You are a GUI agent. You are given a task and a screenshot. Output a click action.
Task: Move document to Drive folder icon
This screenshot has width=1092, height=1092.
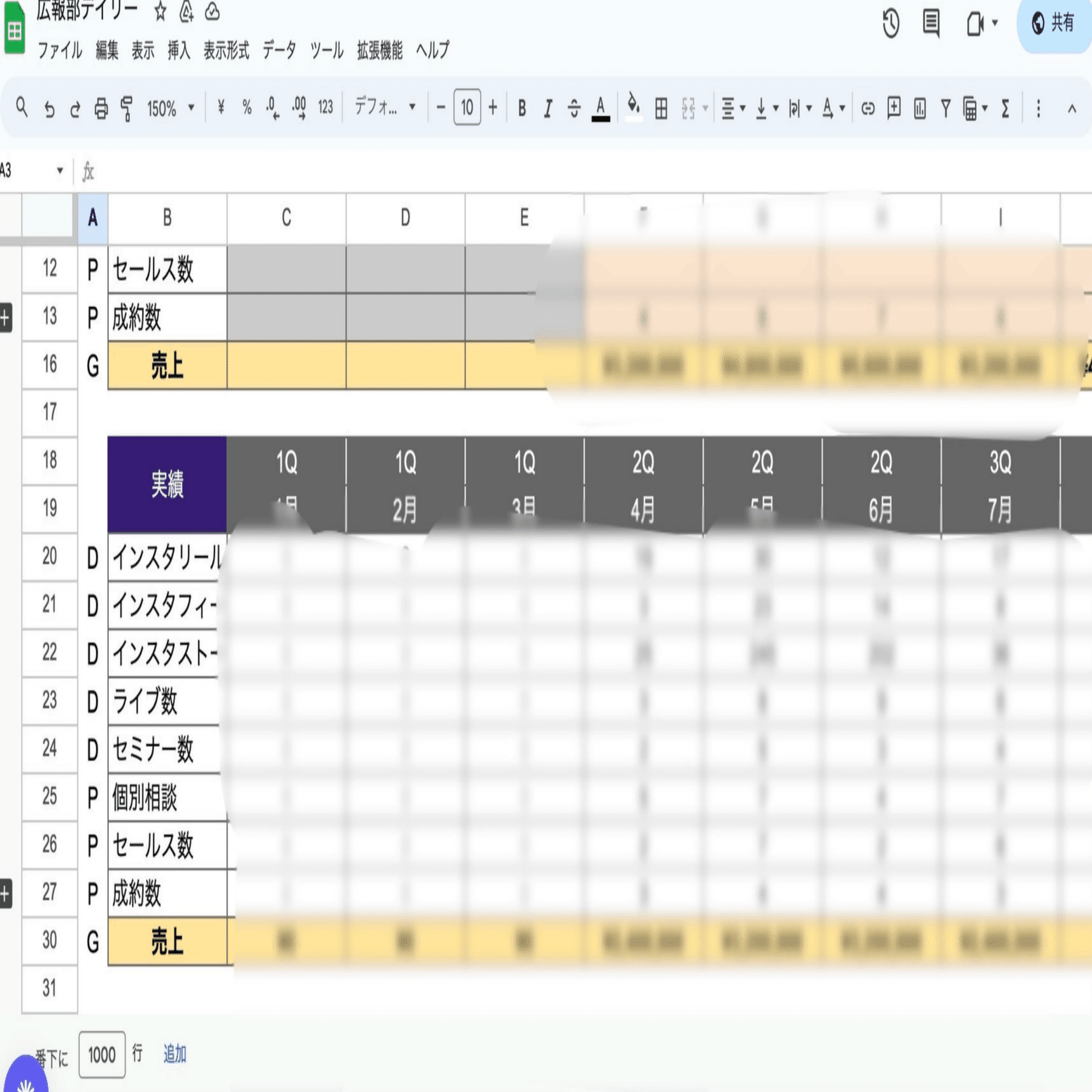(186, 11)
